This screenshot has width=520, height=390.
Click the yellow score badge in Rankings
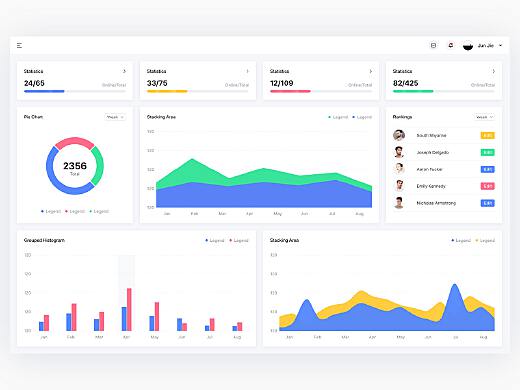(x=488, y=135)
